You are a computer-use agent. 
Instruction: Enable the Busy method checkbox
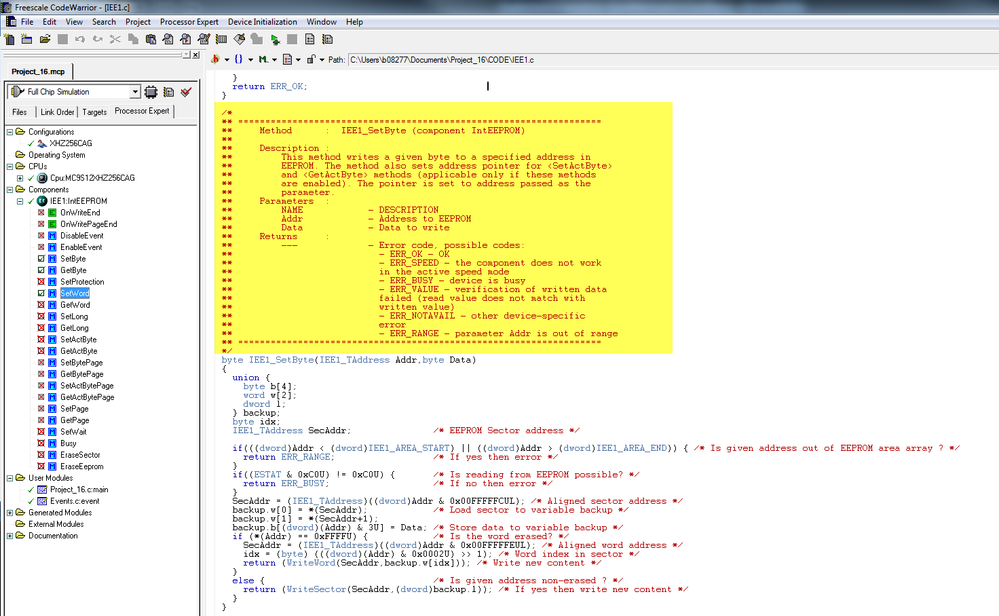[x=41, y=443]
